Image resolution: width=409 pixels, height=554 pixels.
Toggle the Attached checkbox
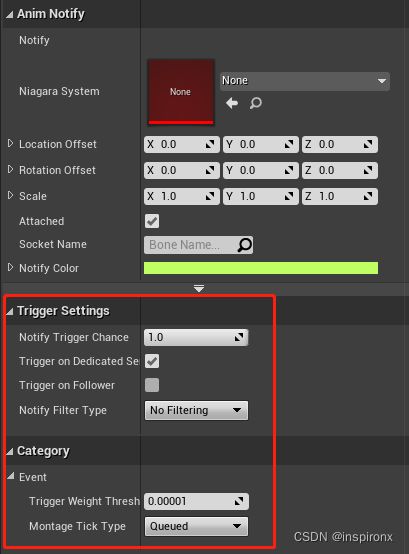[152, 221]
